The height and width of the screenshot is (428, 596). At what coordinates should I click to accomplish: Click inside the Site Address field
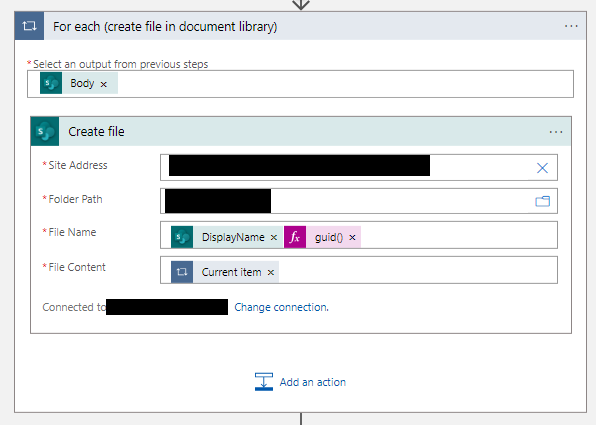click(359, 167)
